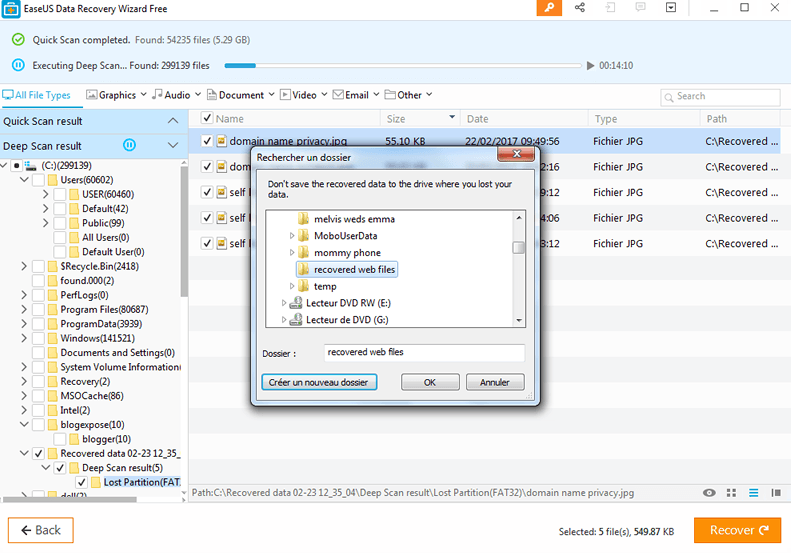Uncheck the Deep Scan result(5) checkbox
The width and height of the screenshot is (791, 553).
pos(60,468)
